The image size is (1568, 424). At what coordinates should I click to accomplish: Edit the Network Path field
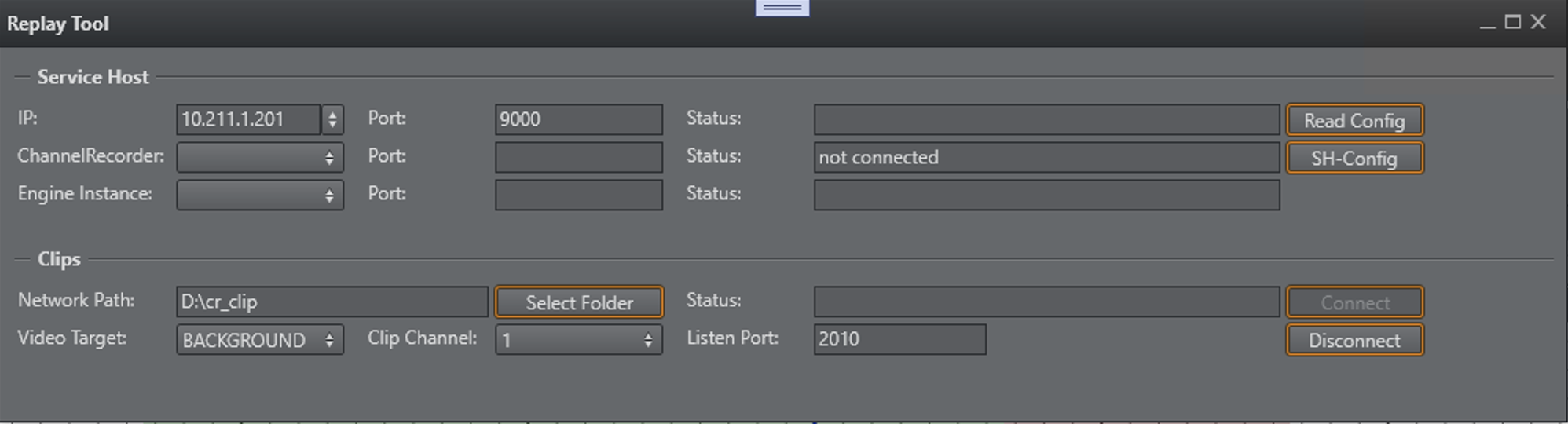click(332, 302)
